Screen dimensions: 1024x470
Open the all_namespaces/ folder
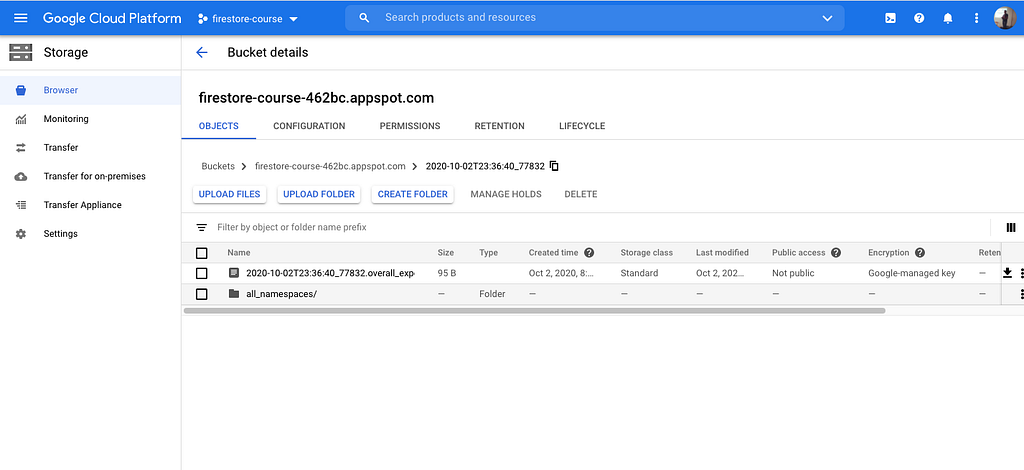281,294
